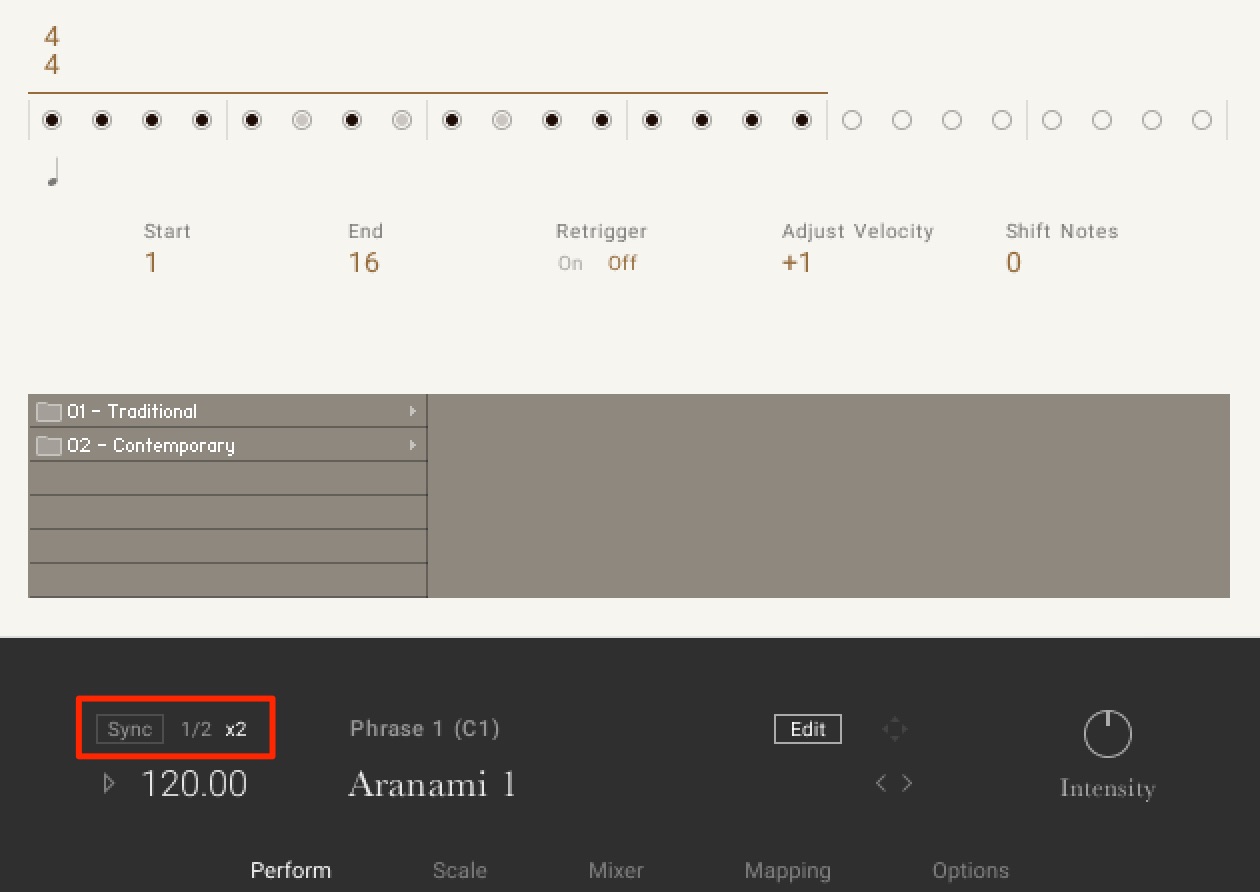
Task: Expand arrow on 01 - Traditional row
Action: pyautogui.click(x=412, y=411)
